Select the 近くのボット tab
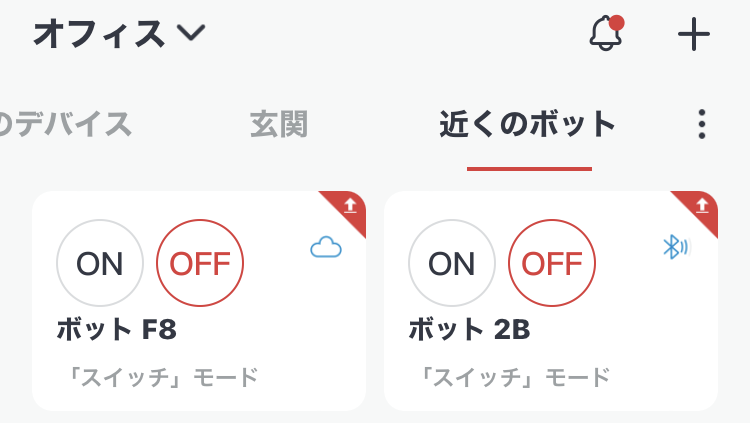The width and height of the screenshot is (750, 423). (x=528, y=125)
